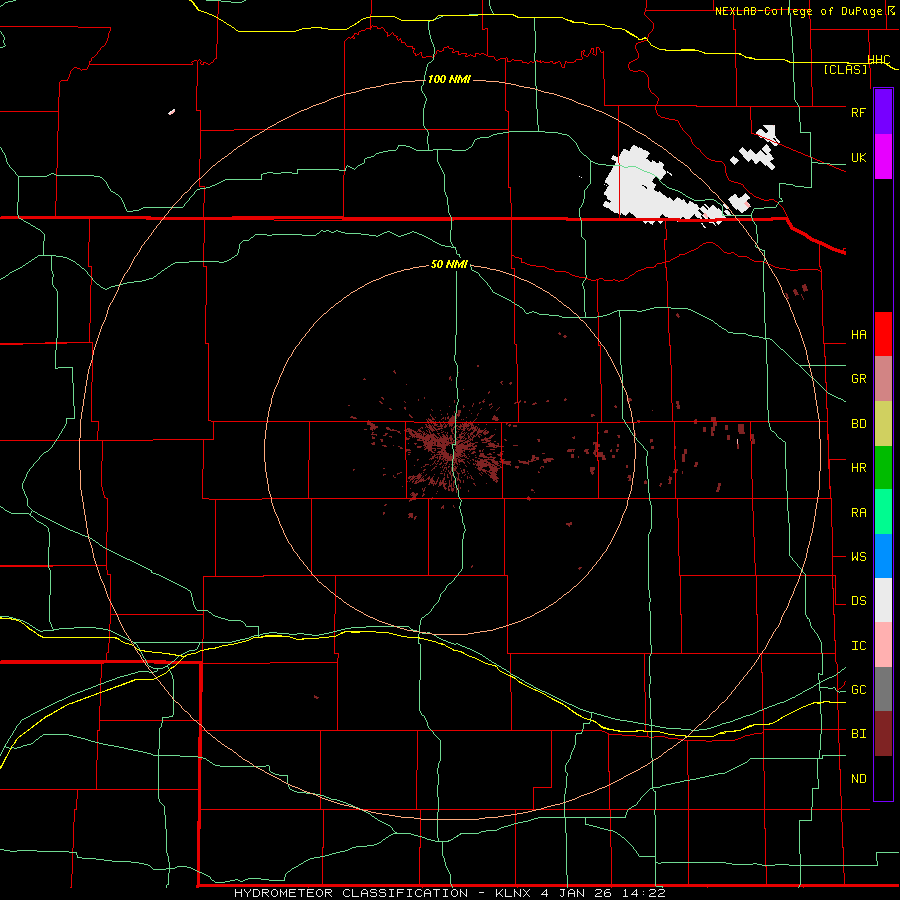Click the purple RF legend color swatch
The height and width of the screenshot is (900, 900).
point(883,112)
